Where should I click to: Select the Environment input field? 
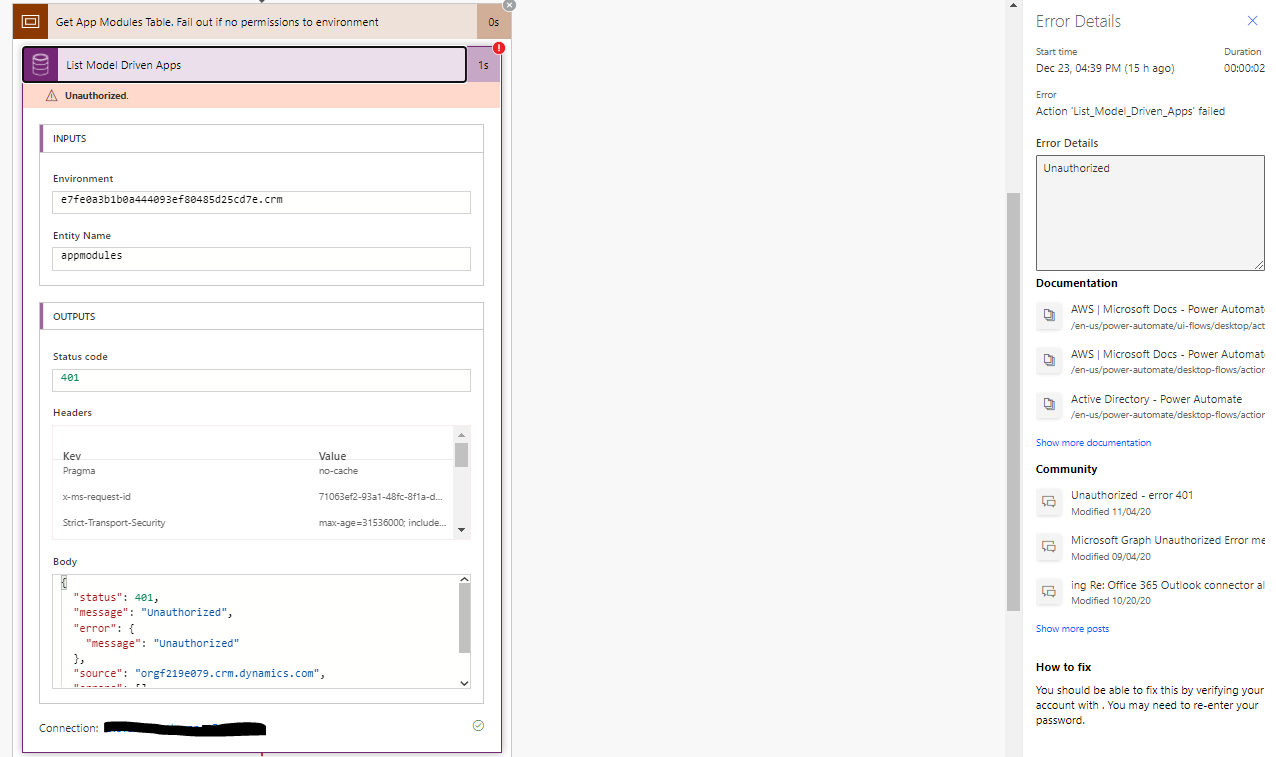pos(260,201)
